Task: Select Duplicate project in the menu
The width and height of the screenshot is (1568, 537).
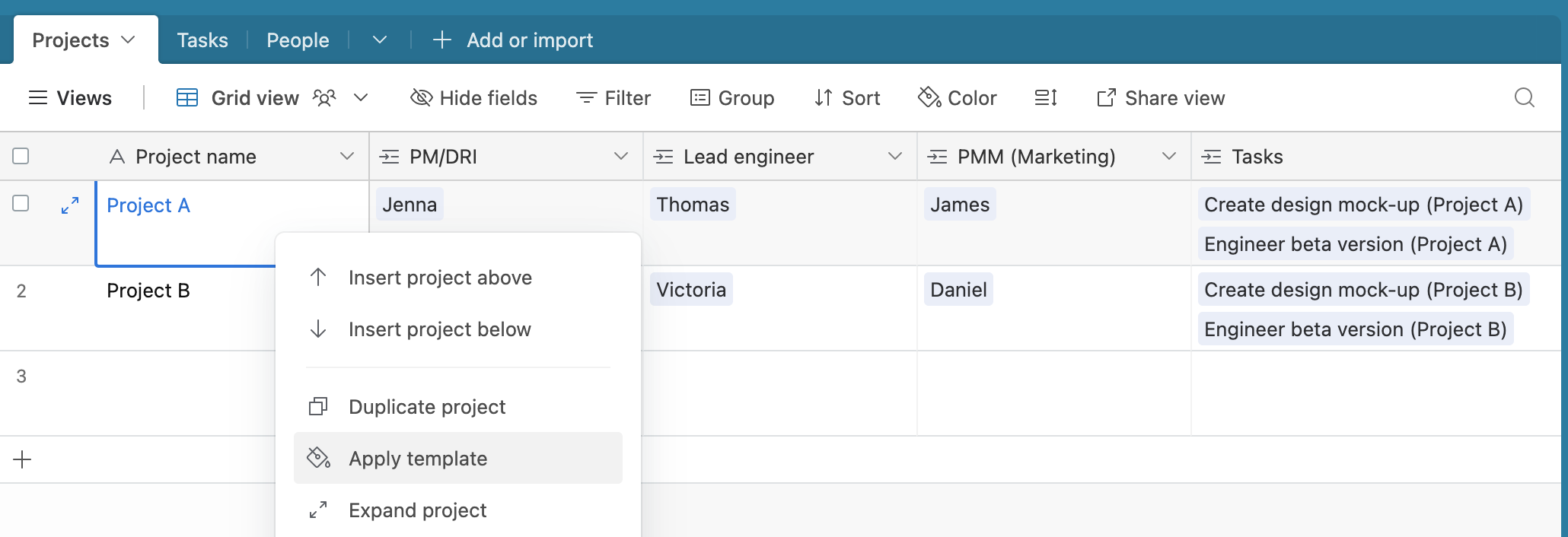Action: click(458, 407)
